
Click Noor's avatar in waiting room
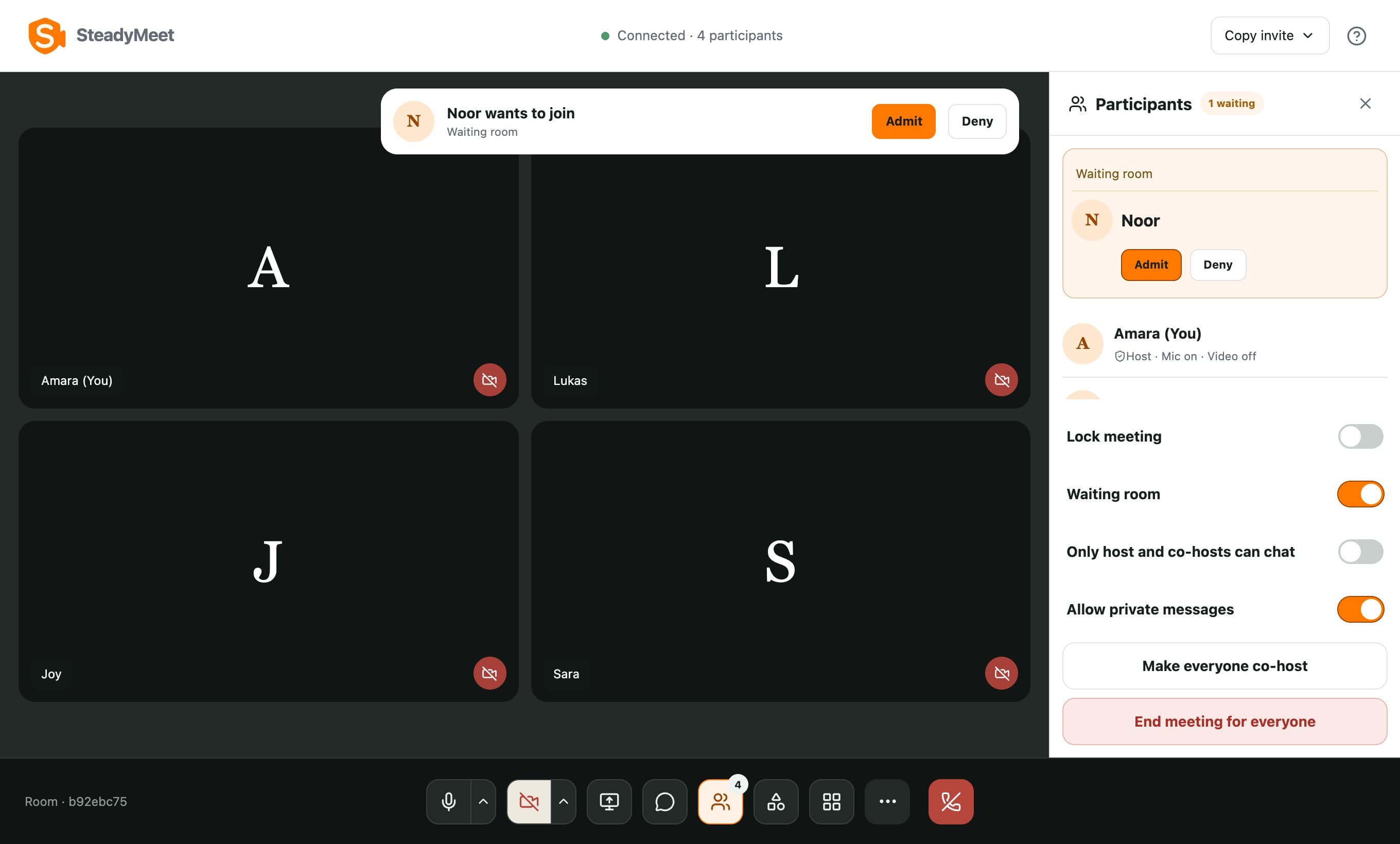pyautogui.click(x=1092, y=220)
